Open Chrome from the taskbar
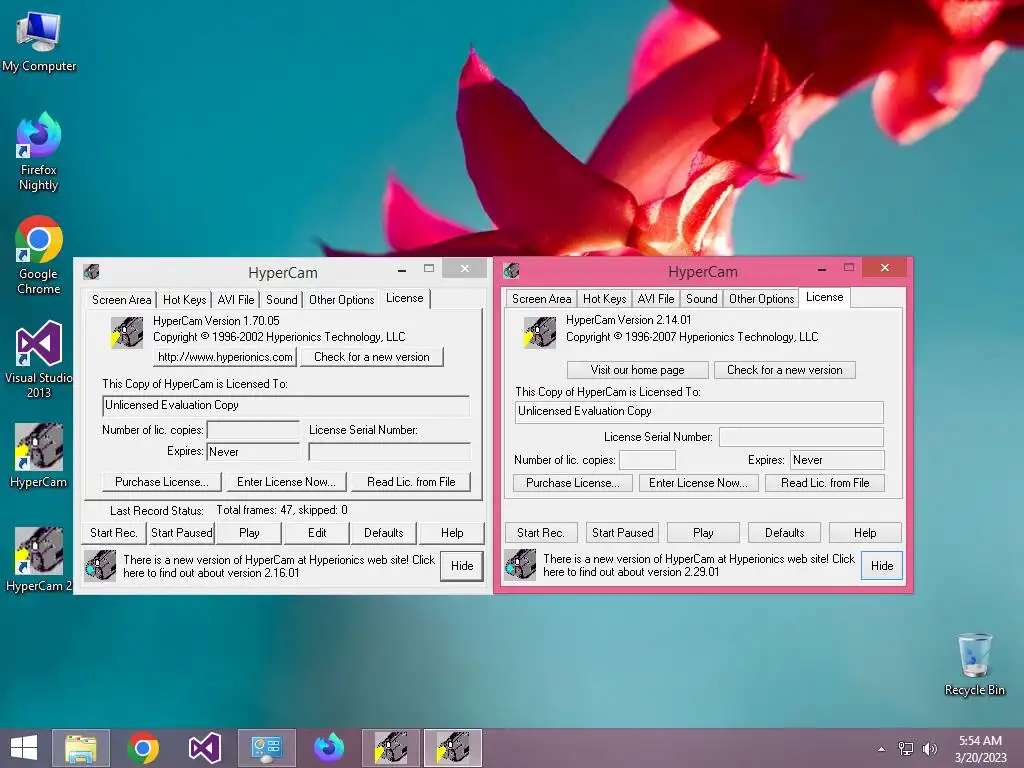The width and height of the screenshot is (1024, 768). 143,748
